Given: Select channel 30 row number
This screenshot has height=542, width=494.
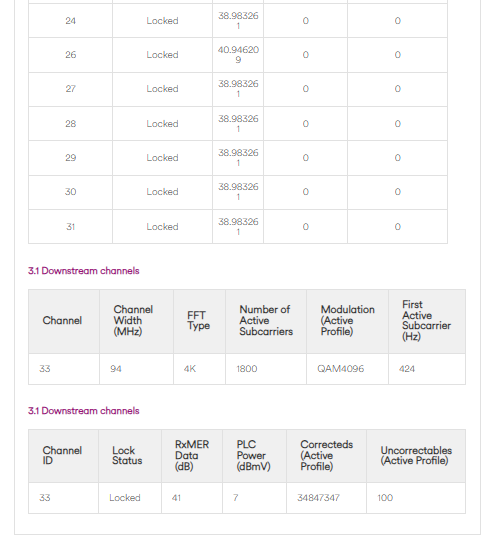Looking at the screenshot, I should click(71, 192).
